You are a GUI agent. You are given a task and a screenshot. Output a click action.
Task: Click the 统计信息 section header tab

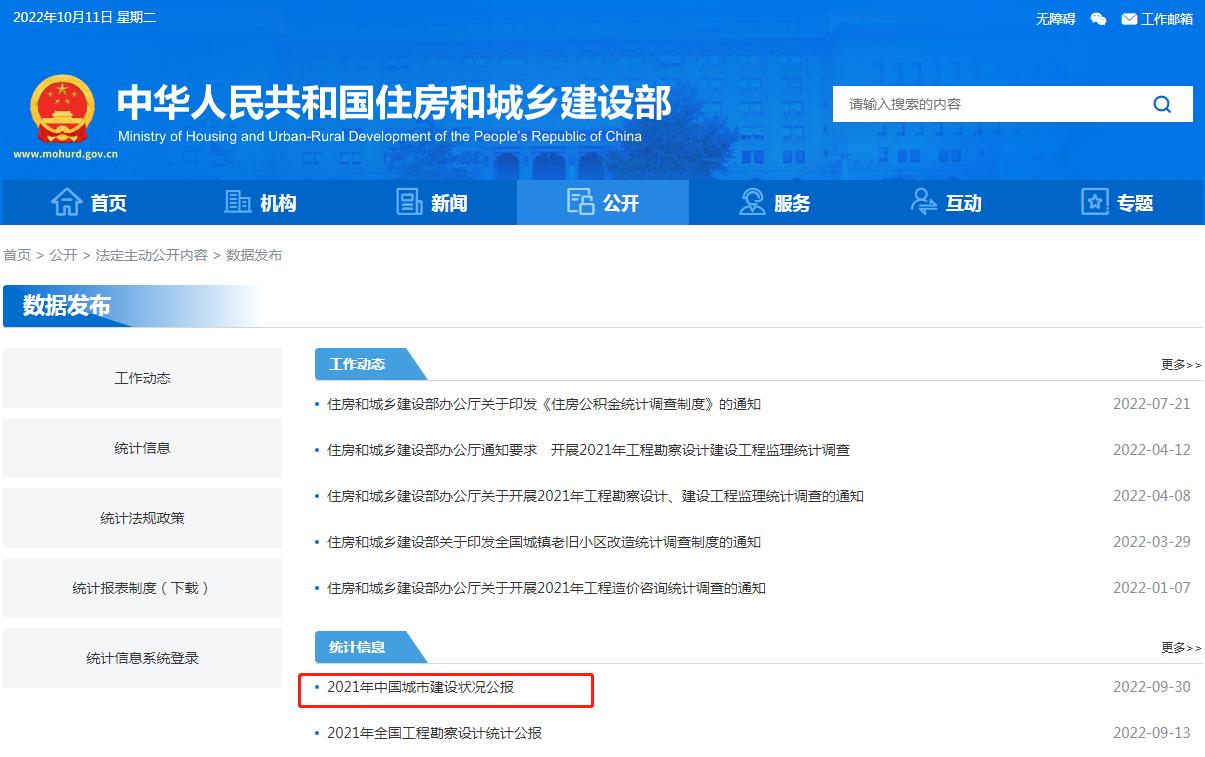pos(370,647)
